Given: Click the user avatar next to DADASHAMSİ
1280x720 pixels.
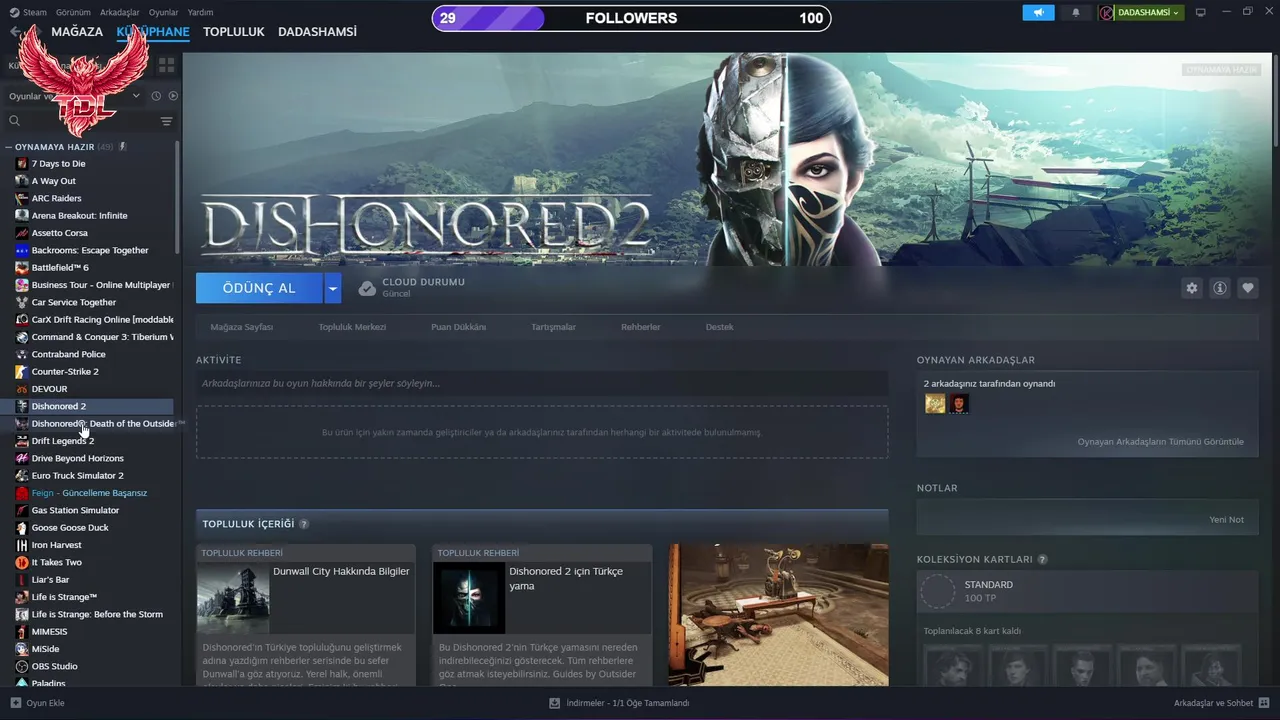Looking at the screenshot, I should (1106, 13).
